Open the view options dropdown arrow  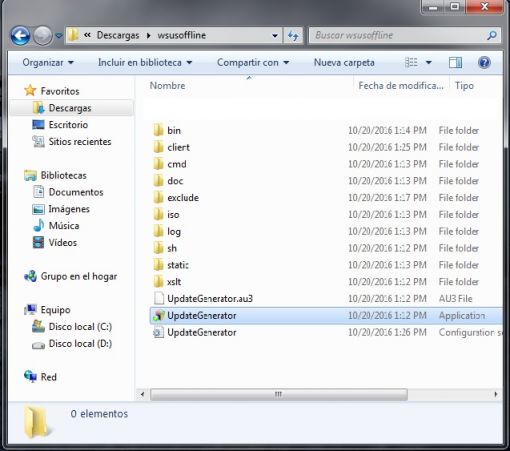coord(429,62)
